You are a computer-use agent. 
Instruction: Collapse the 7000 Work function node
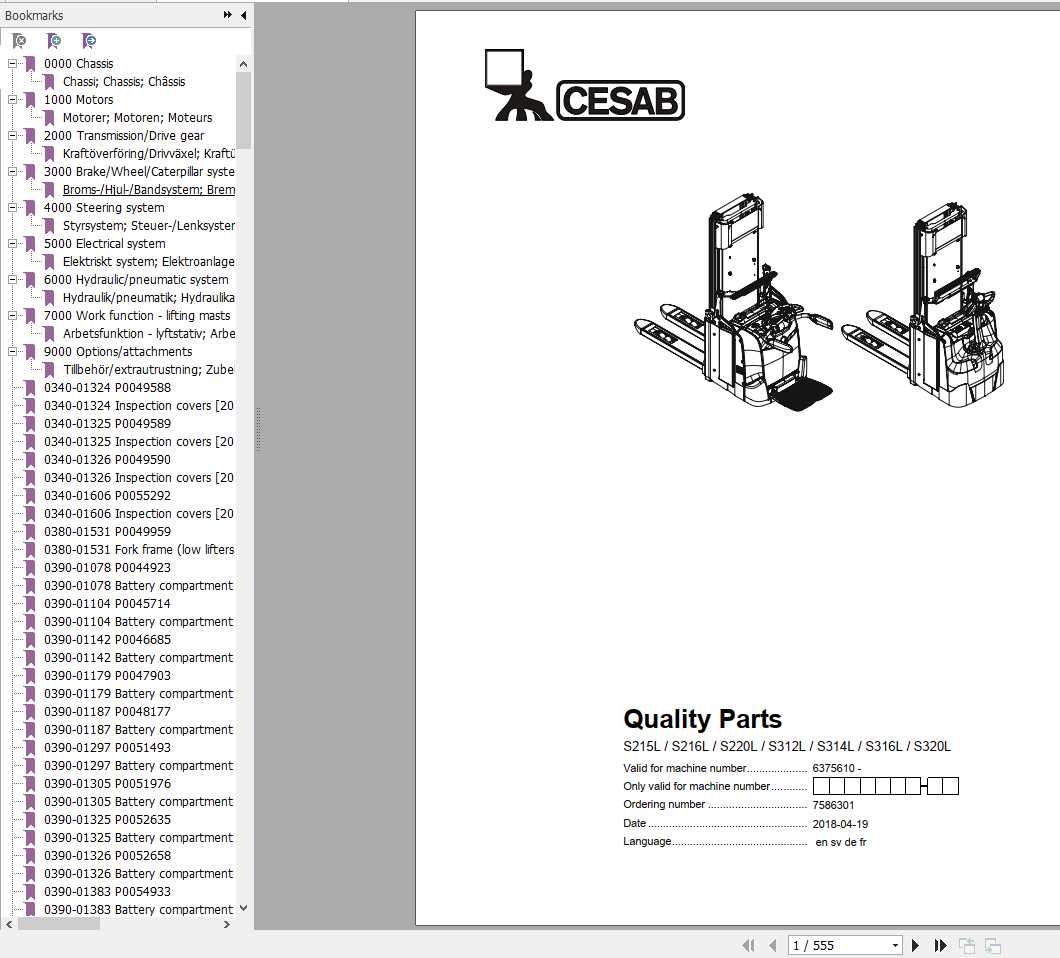tap(12, 315)
